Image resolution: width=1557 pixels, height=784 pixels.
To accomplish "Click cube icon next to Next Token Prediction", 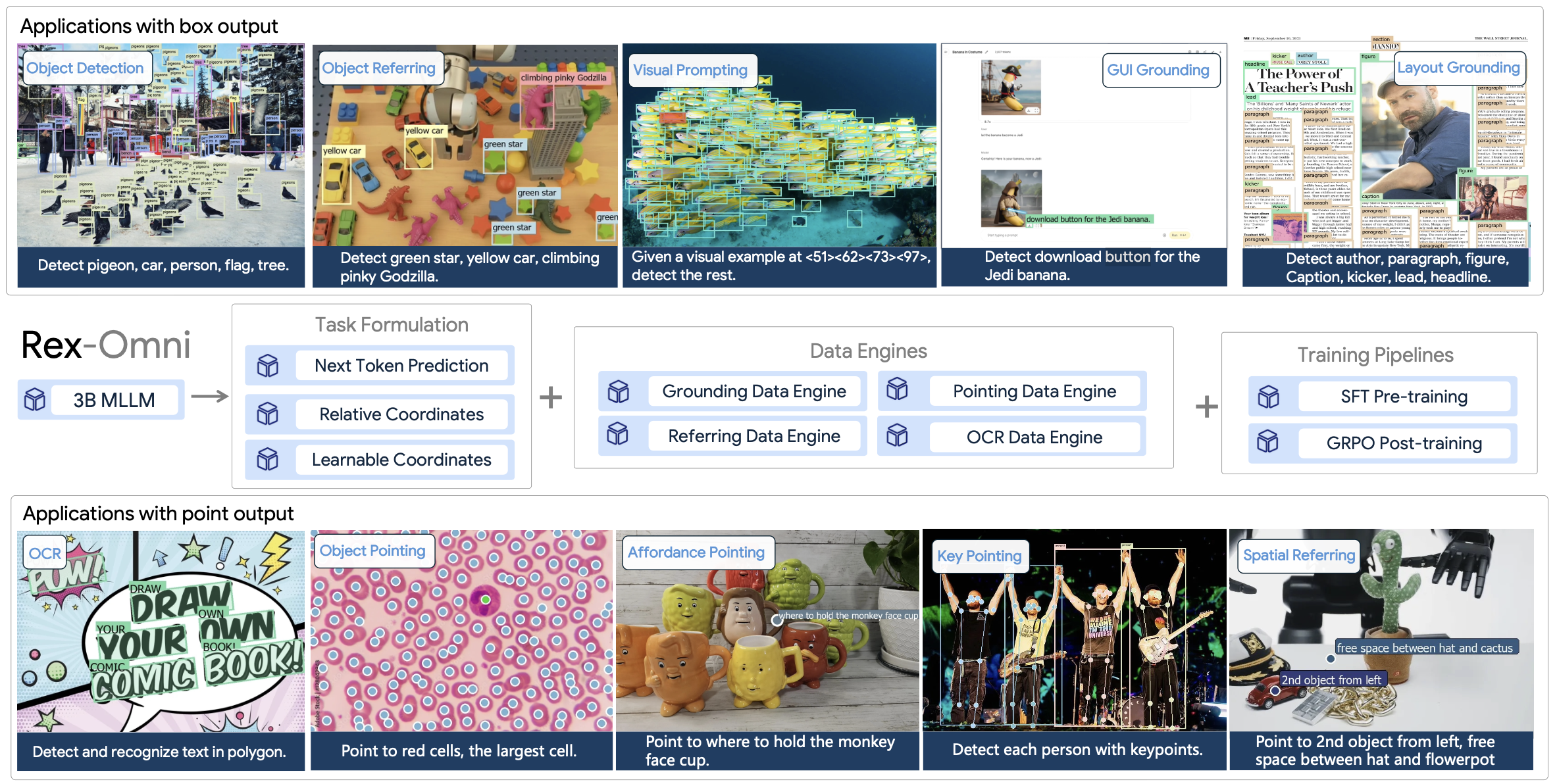I will pos(267,366).
